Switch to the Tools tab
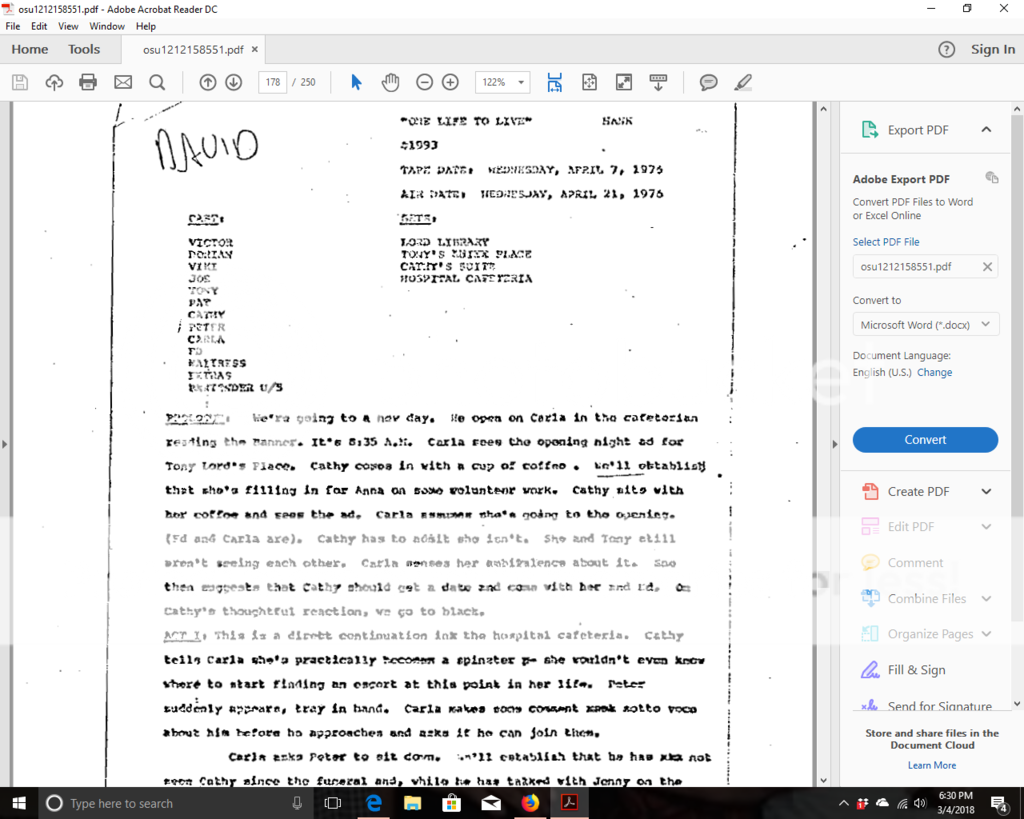The width and height of the screenshot is (1024, 819). tap(84, 48)
